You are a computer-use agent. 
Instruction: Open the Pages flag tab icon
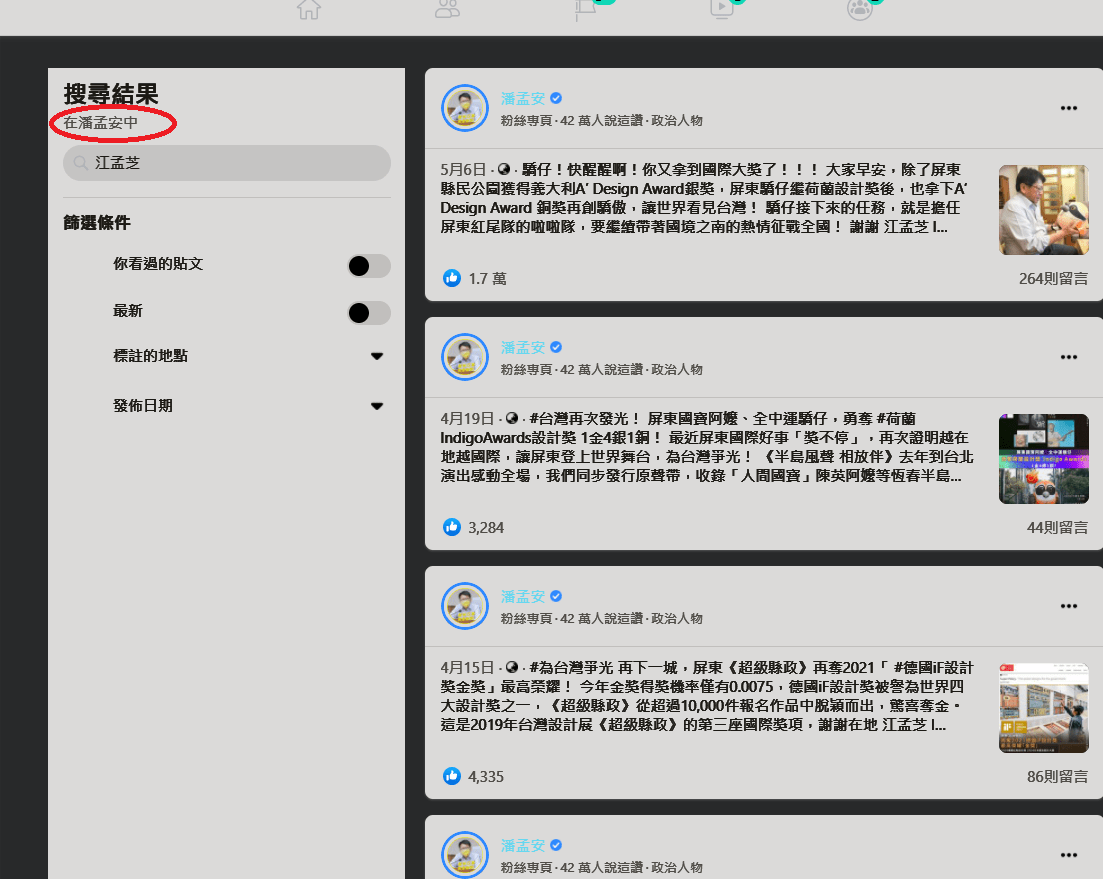pos(585,9)
